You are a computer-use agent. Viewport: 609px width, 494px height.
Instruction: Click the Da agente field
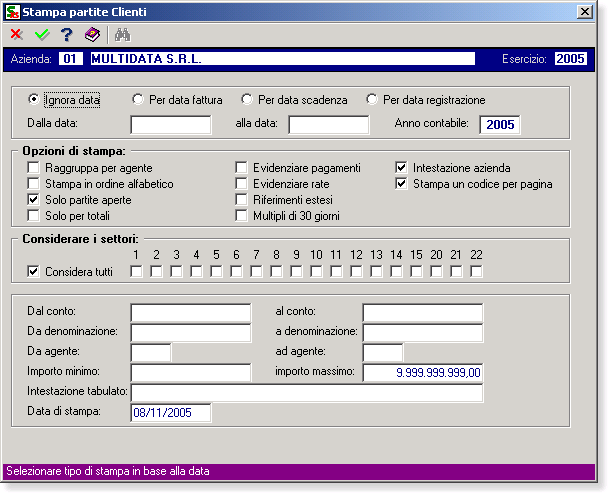point(151,353)
